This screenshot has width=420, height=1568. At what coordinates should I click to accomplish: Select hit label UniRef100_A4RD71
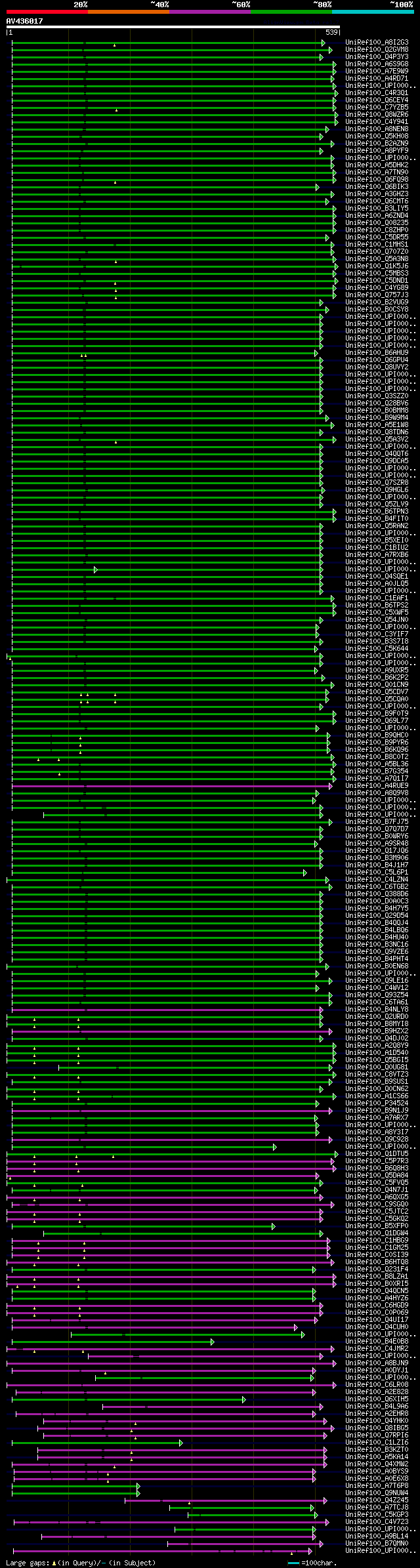point(377,79)
